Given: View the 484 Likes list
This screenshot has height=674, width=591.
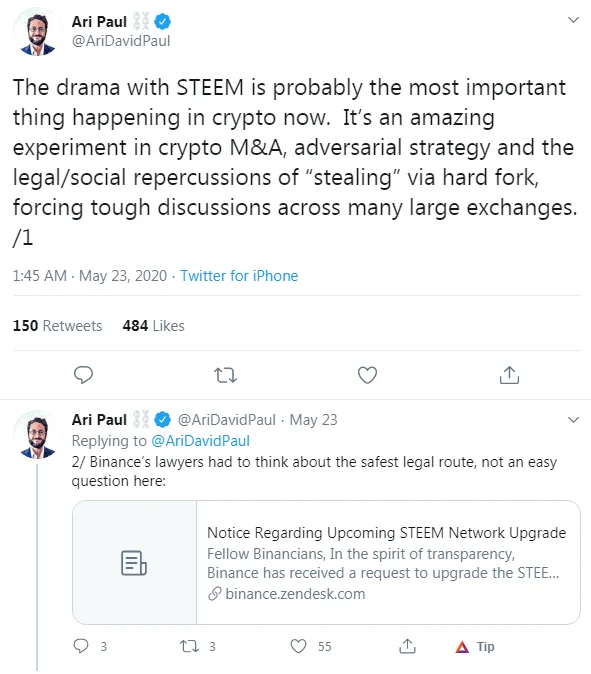Looking at the screenshot, I should (x=153, y=326).
